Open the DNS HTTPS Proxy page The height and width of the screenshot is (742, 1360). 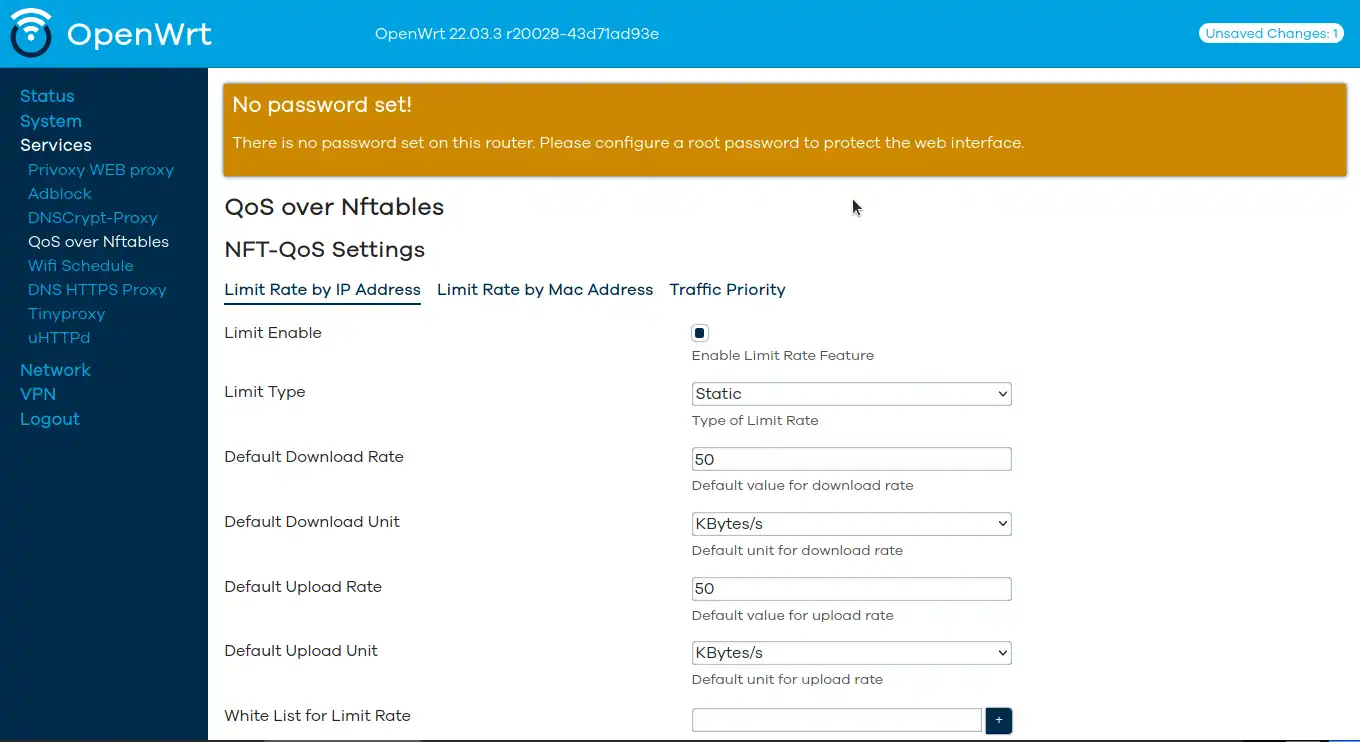point(97,290)
